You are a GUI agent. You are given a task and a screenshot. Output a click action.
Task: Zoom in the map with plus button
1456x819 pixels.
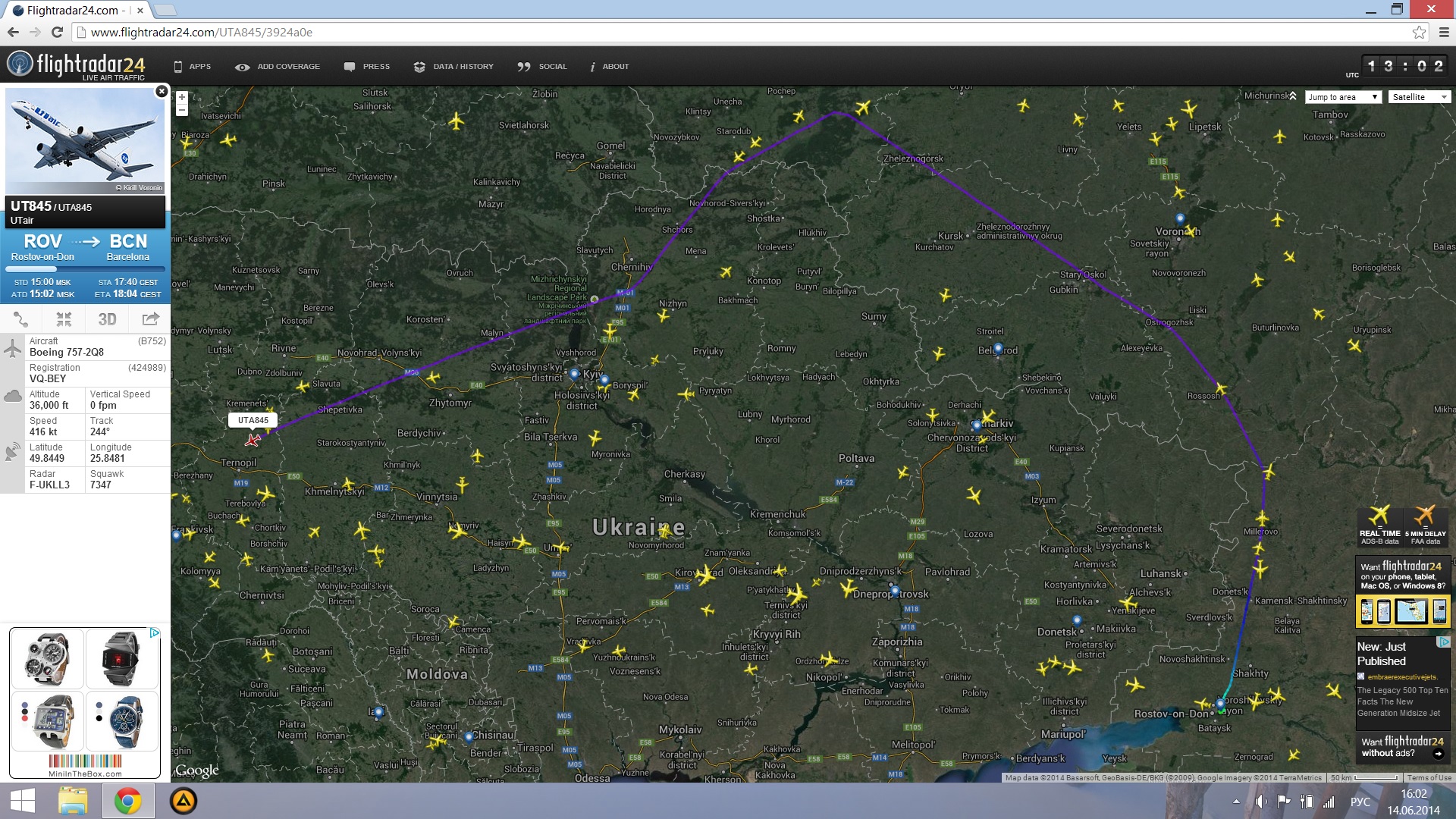[x=182, y=98]
